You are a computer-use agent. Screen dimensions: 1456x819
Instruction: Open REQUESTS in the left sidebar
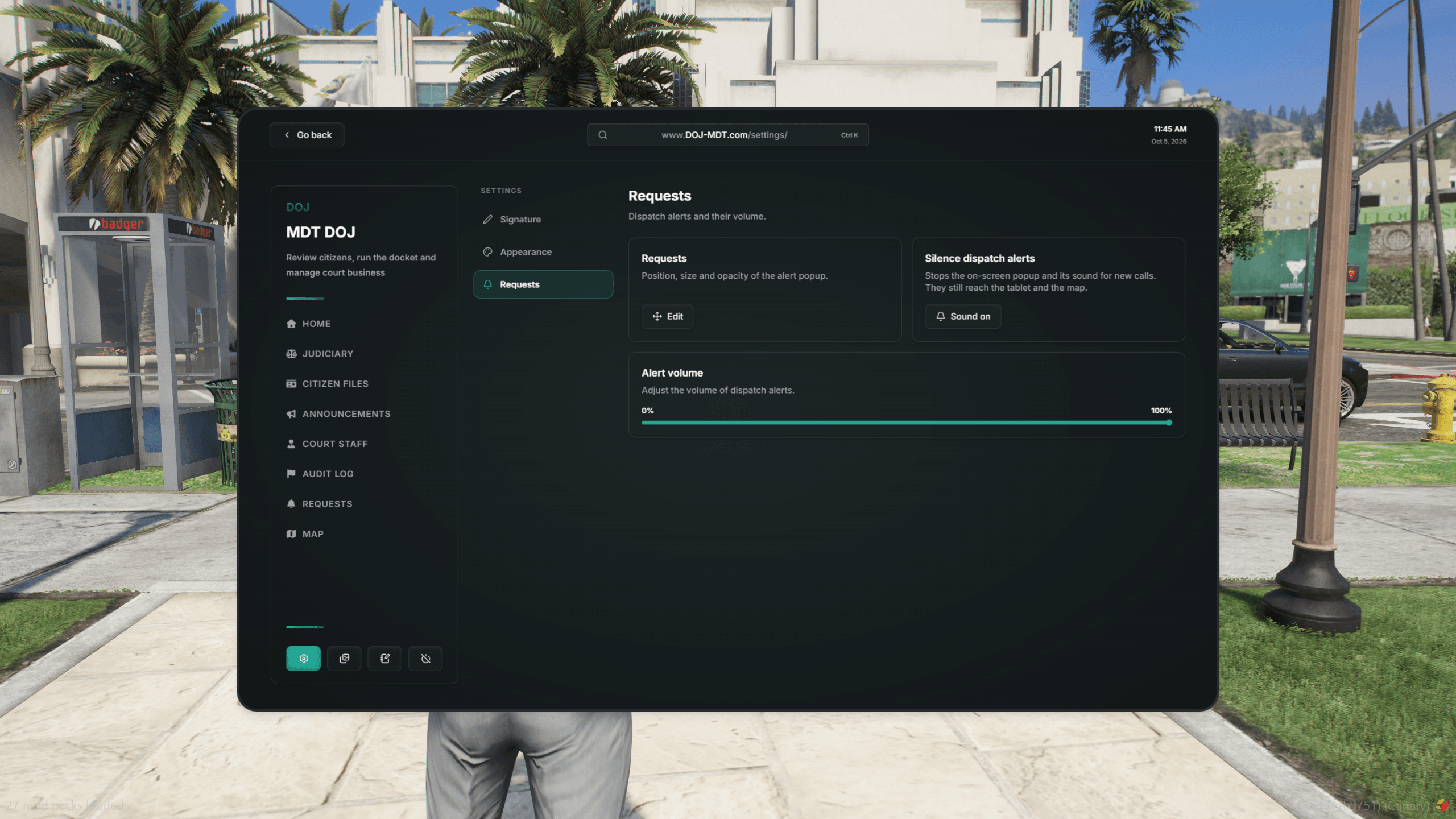(319, 504)
